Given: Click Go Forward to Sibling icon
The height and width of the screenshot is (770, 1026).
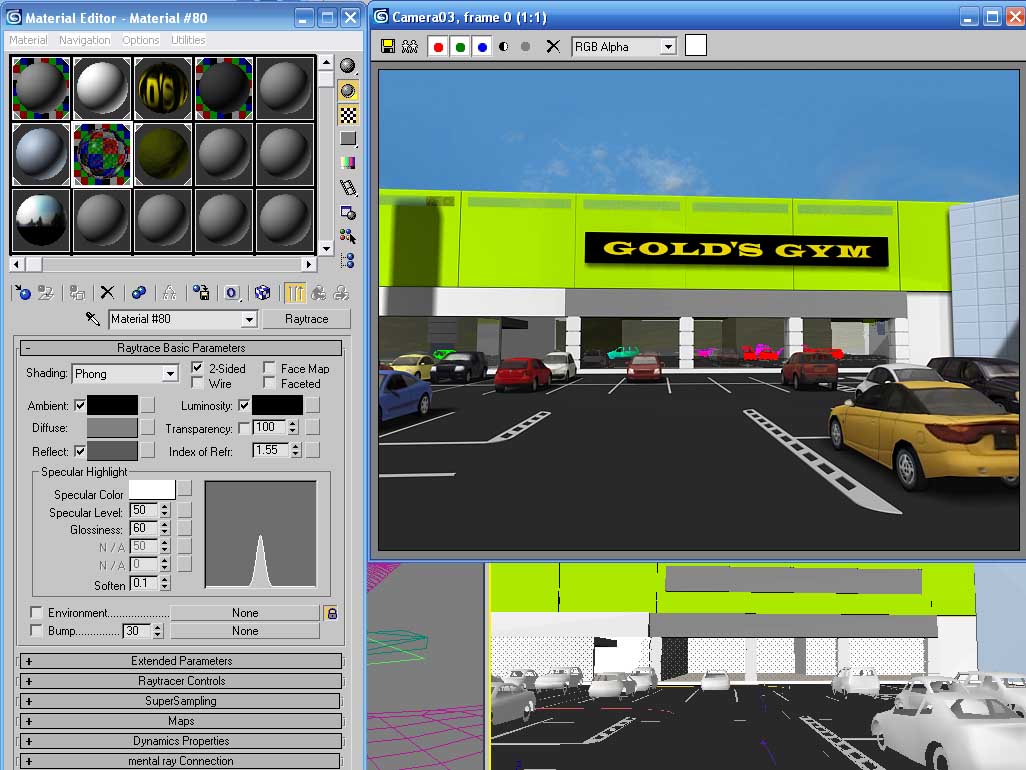Looking at the screenshot, I should (x=341, y=293).
